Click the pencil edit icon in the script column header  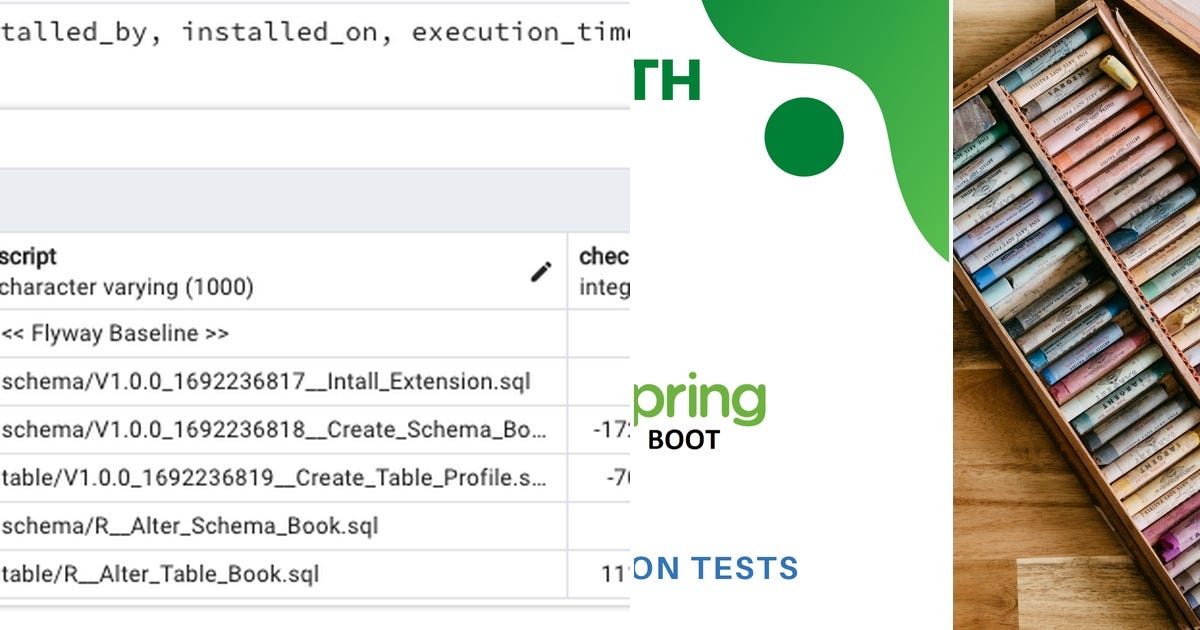[541, 271]
